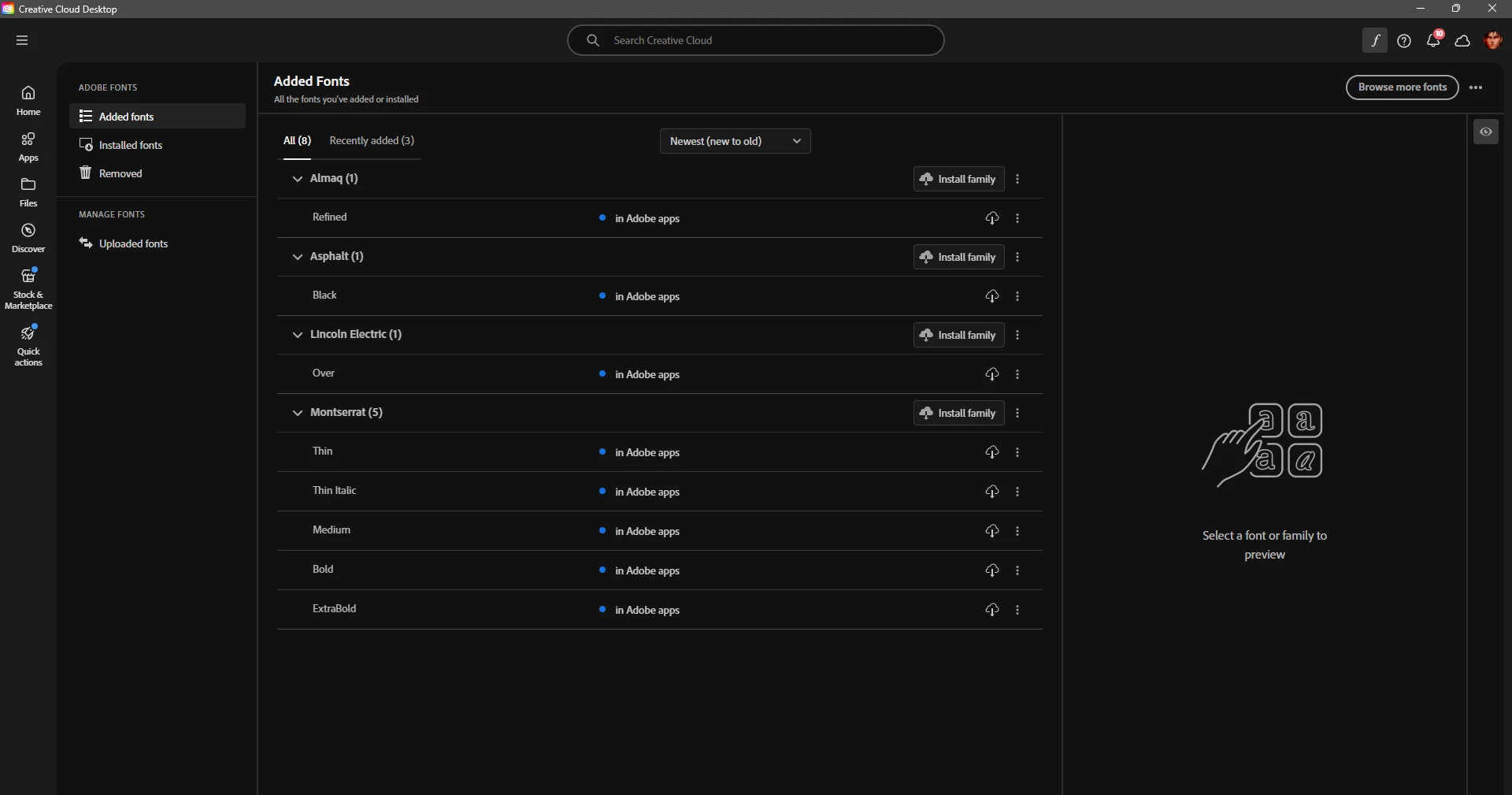Screen dimensions: 1512x795
Task: Open the three-dot menu beside Browse more fonts
Action: pos(1476,87)
